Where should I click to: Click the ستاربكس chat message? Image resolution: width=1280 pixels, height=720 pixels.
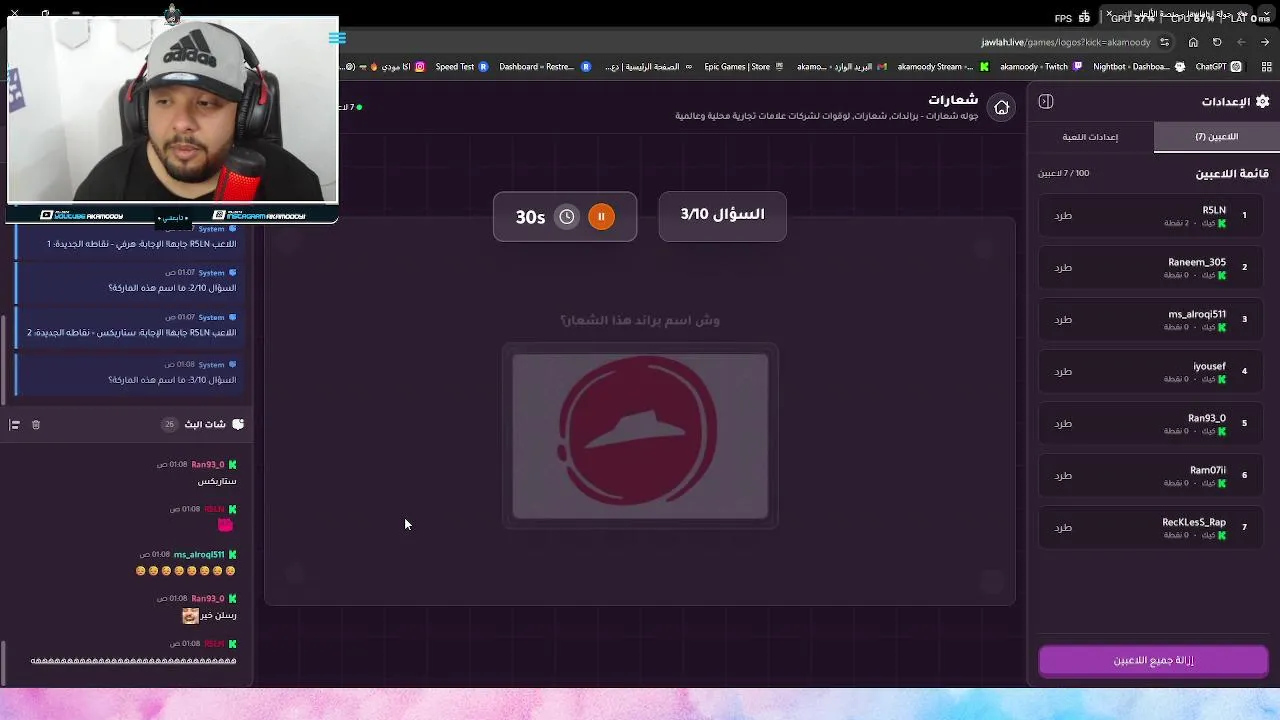(217, 482)
